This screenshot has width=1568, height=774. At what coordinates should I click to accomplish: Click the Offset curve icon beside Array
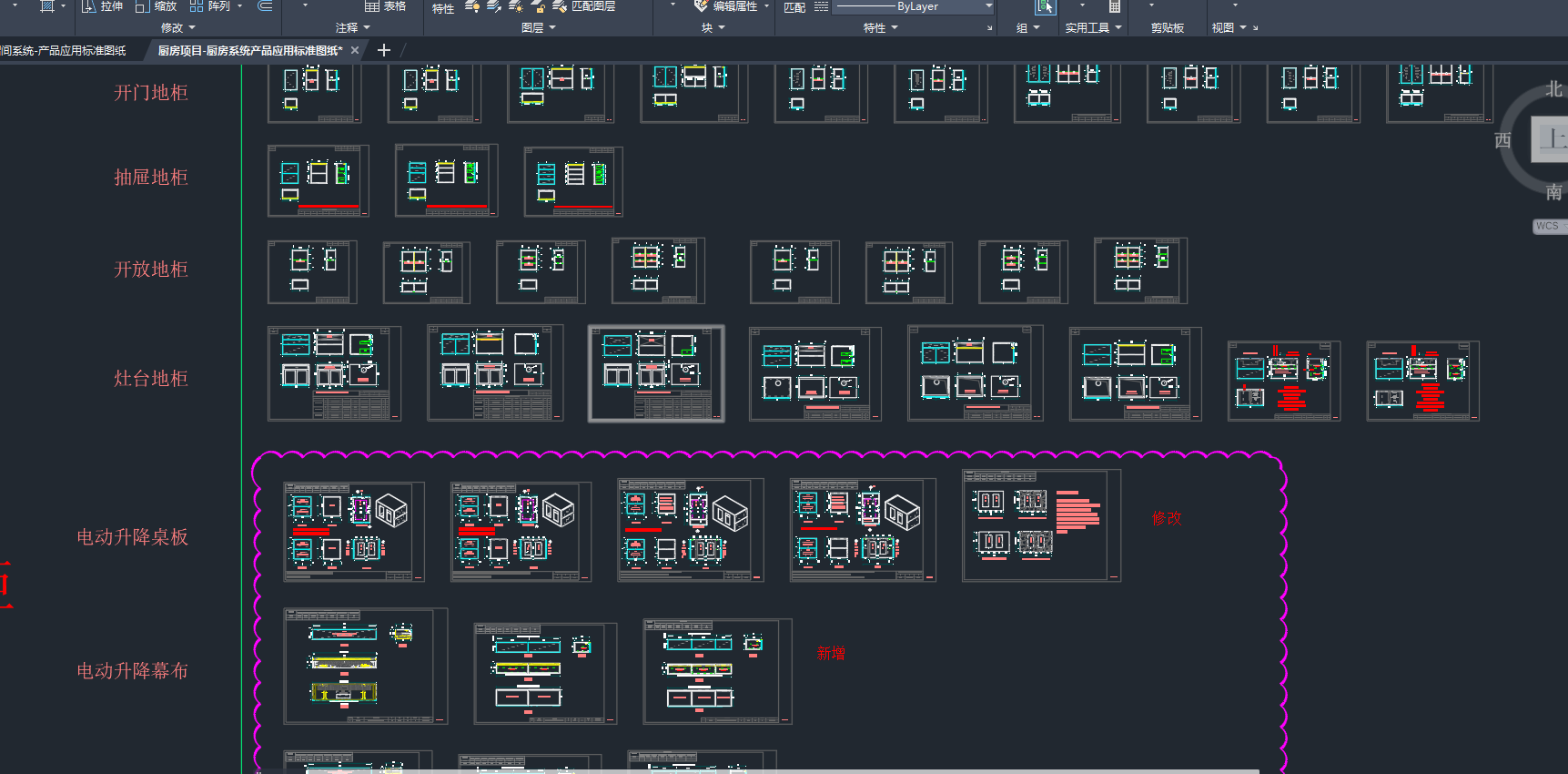(265, 6)
